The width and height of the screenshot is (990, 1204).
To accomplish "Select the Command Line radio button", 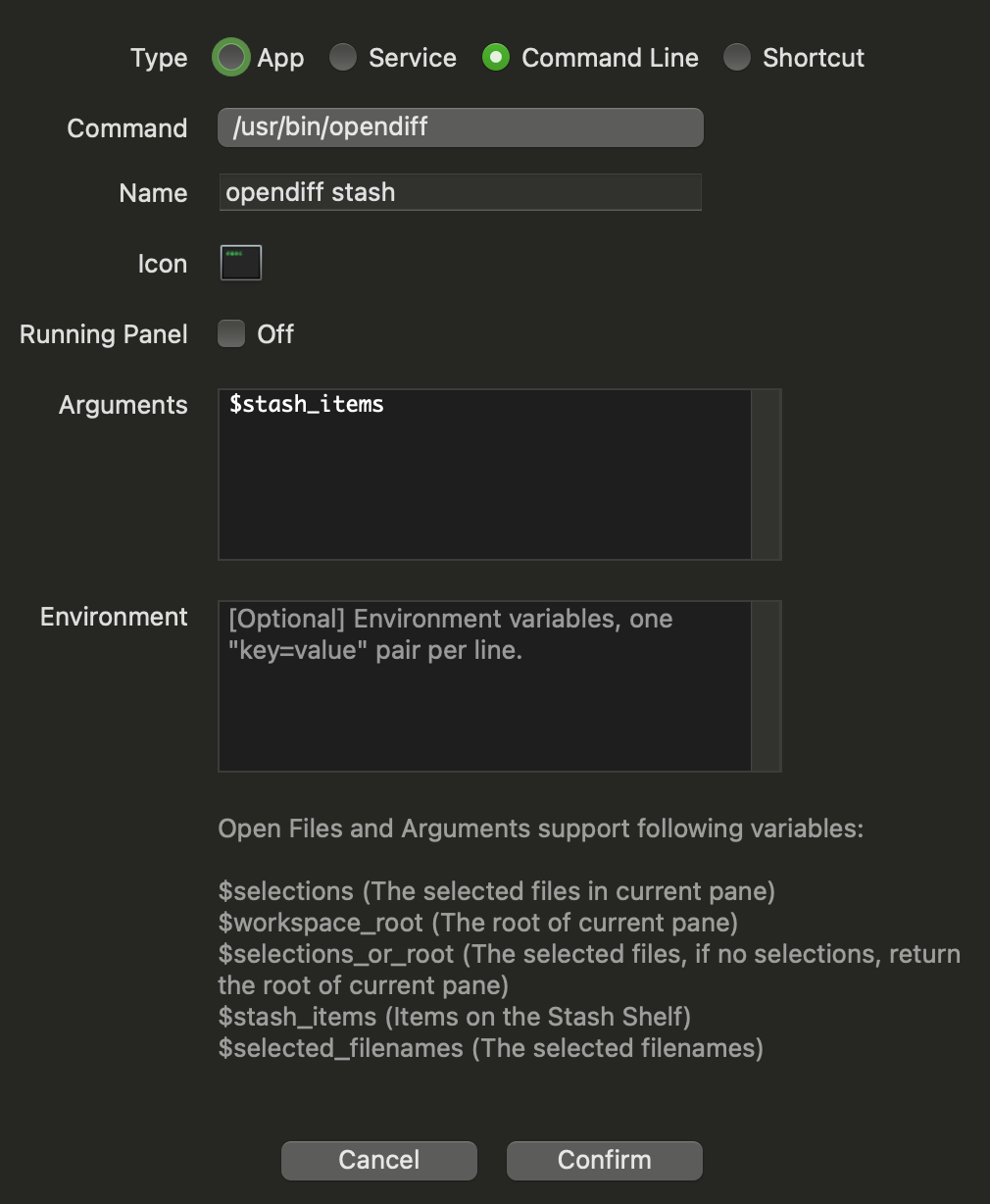I will coord(495,58).
